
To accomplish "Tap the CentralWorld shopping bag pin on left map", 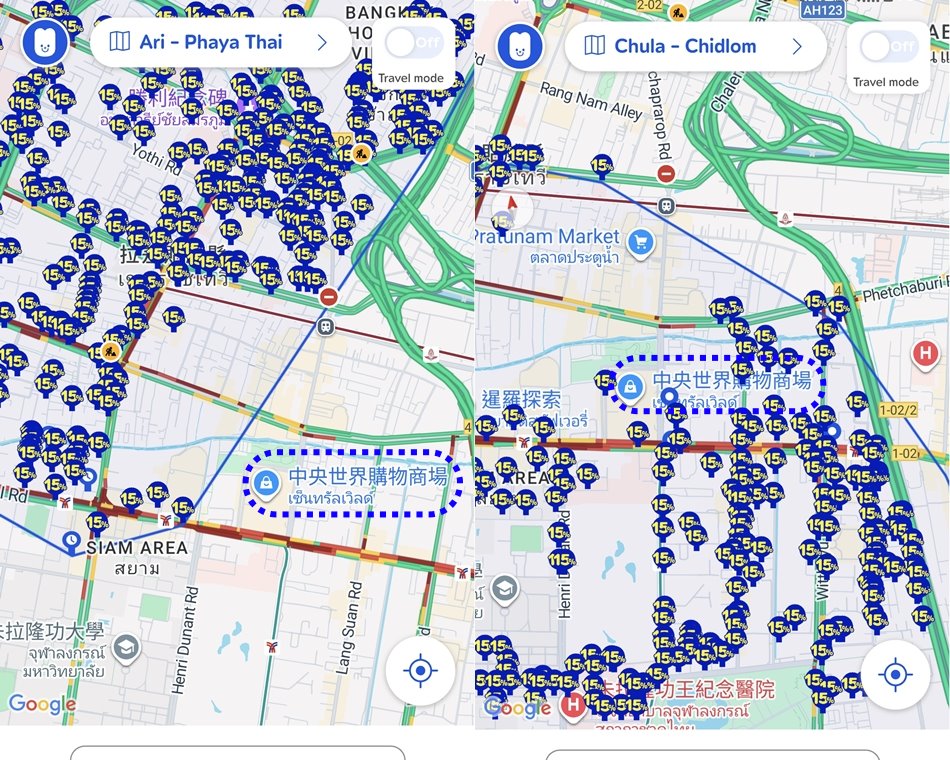I will [267, 484].
